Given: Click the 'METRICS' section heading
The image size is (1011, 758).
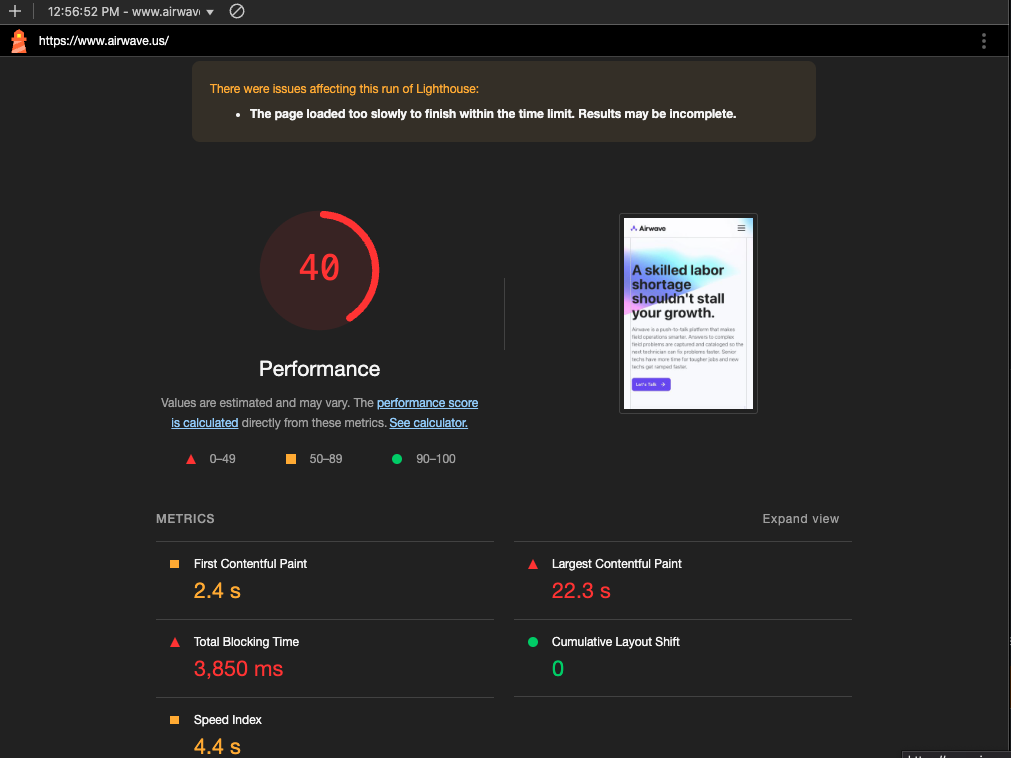Looking at the screenshot, I should tap(185, 519).
